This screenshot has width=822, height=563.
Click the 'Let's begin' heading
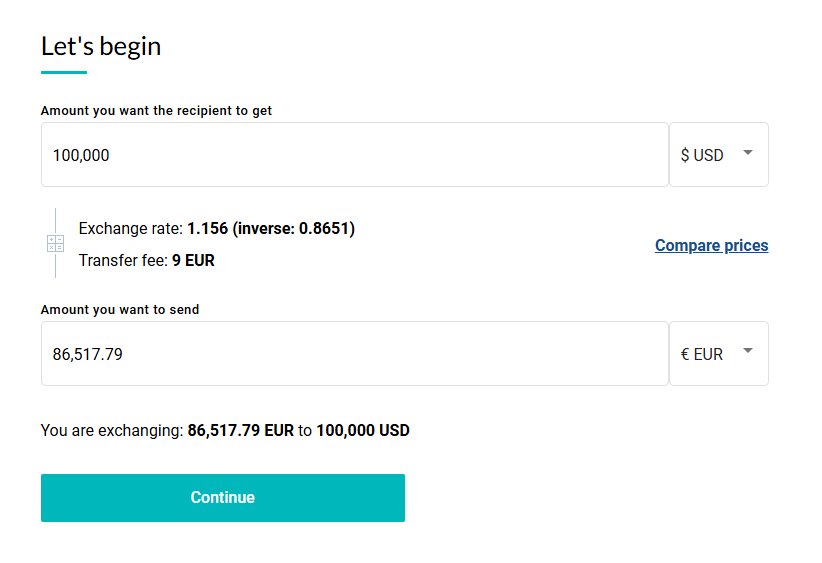pos(101,46)
